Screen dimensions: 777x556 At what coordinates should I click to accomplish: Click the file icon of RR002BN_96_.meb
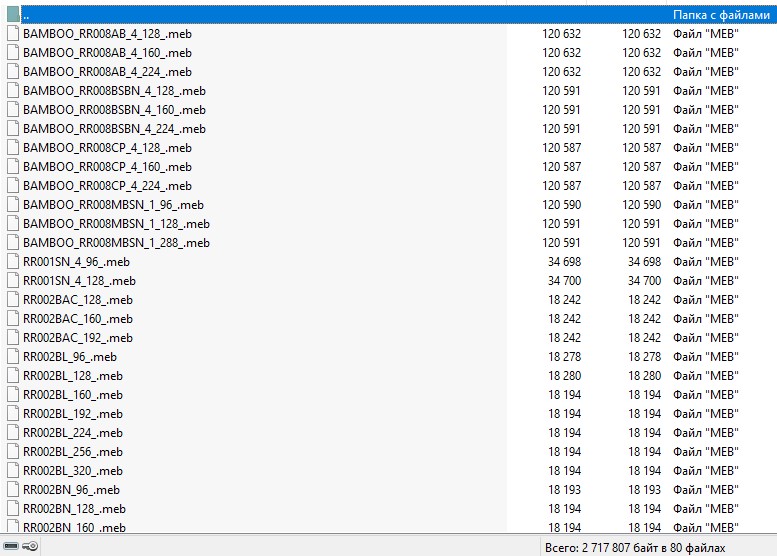click(x=13, y=490)
